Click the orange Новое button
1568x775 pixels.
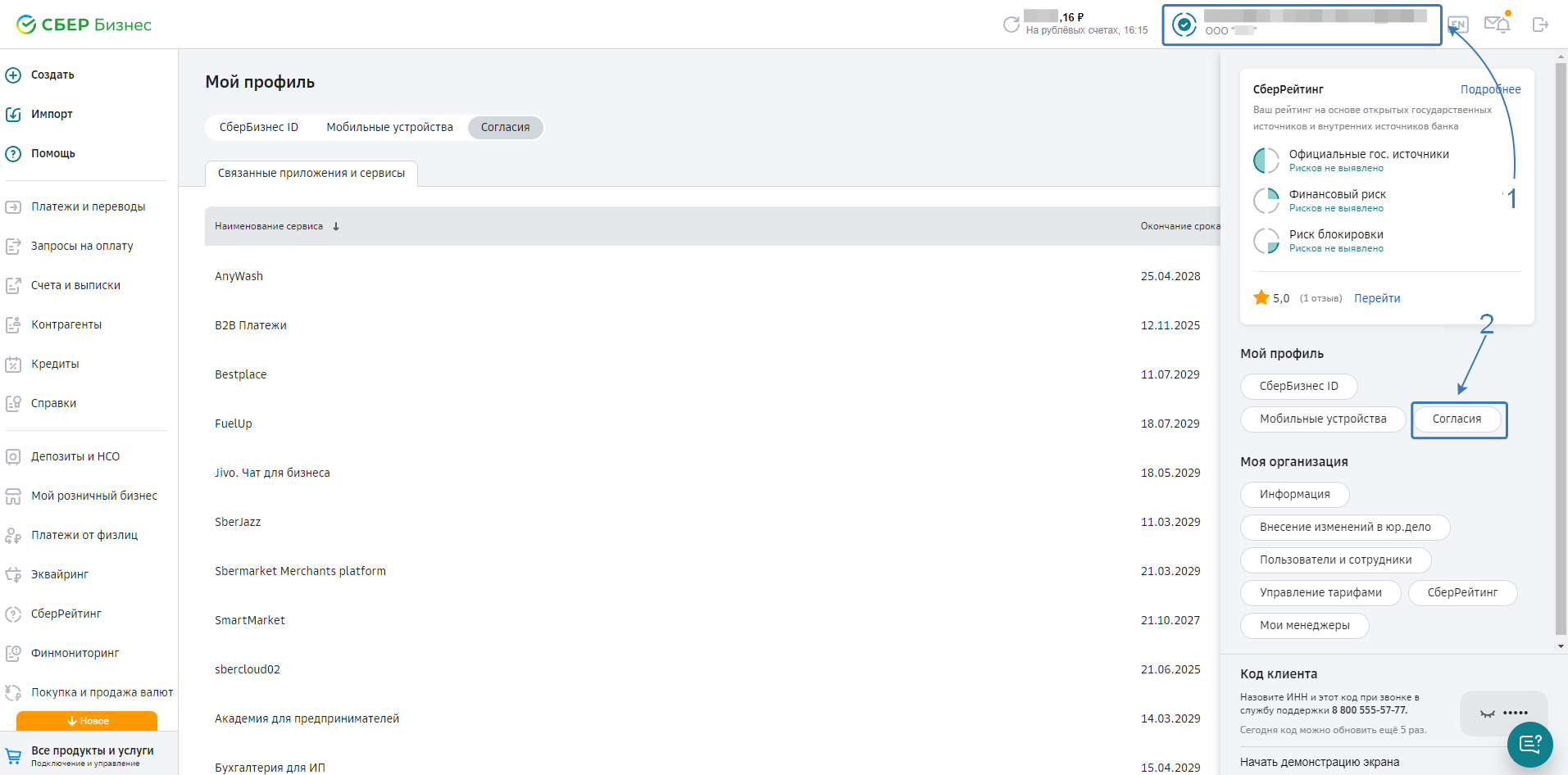tap(87, 721)
